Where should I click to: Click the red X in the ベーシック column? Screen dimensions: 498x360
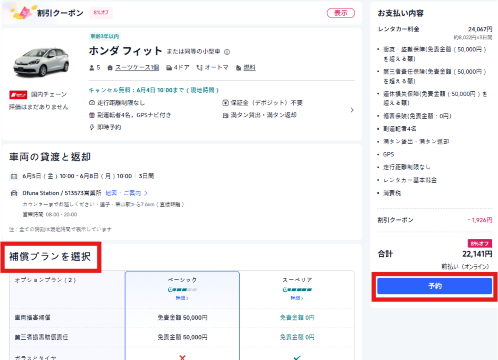pyautogui.click(x=182, y=357)
